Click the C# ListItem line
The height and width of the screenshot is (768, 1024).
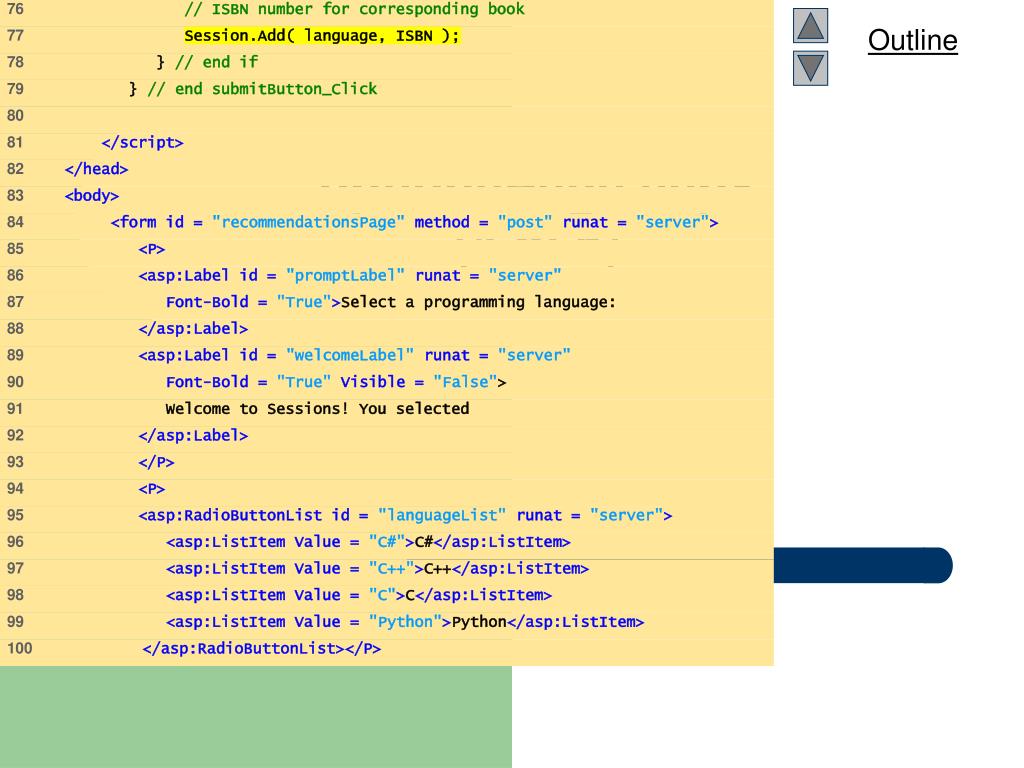pos(368,542)
